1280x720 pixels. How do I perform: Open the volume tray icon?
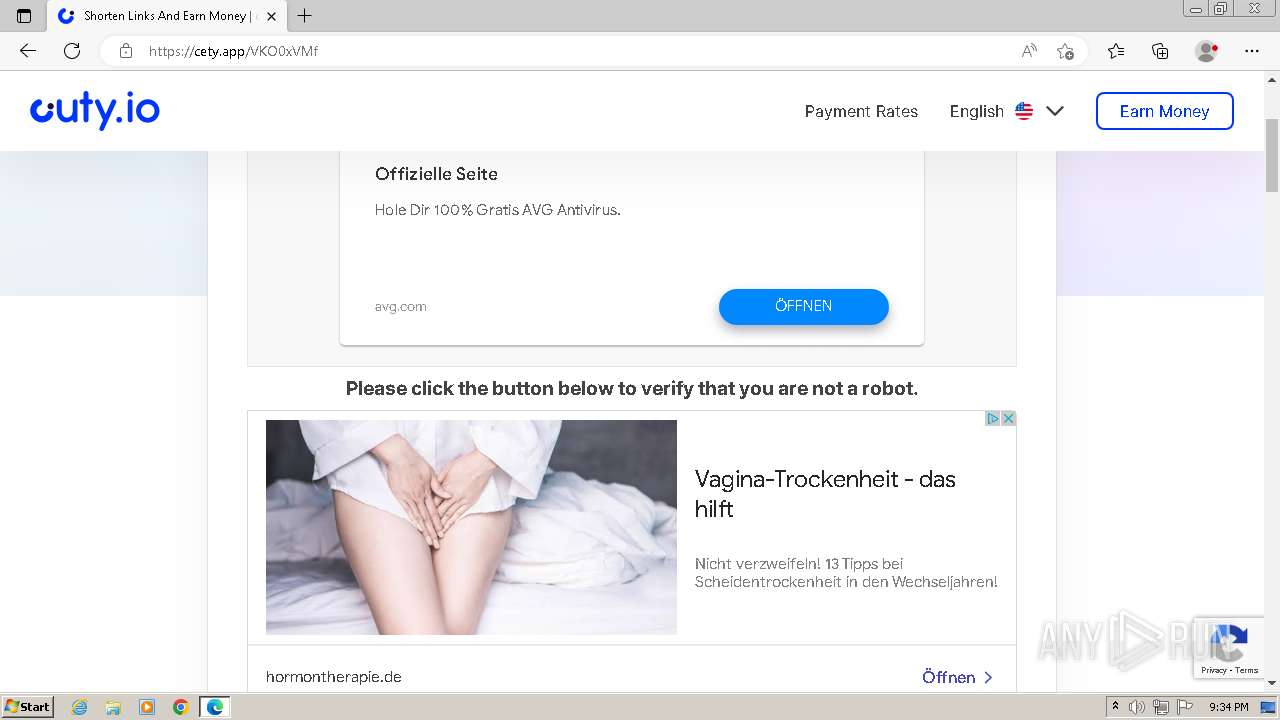tap(1136, 707)
